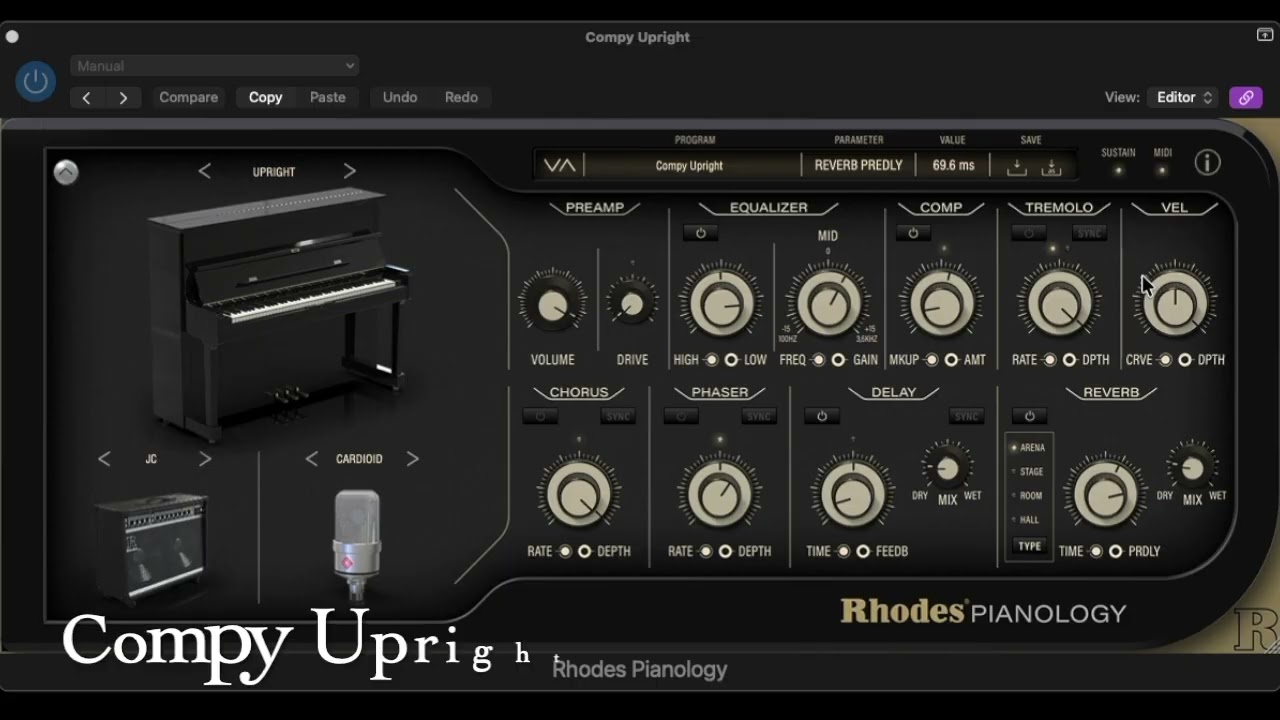Image resolution: width=1280 pixels, height=720 pixels.
Task: Select ARENA reverb type
Action: coord(1028,448)
